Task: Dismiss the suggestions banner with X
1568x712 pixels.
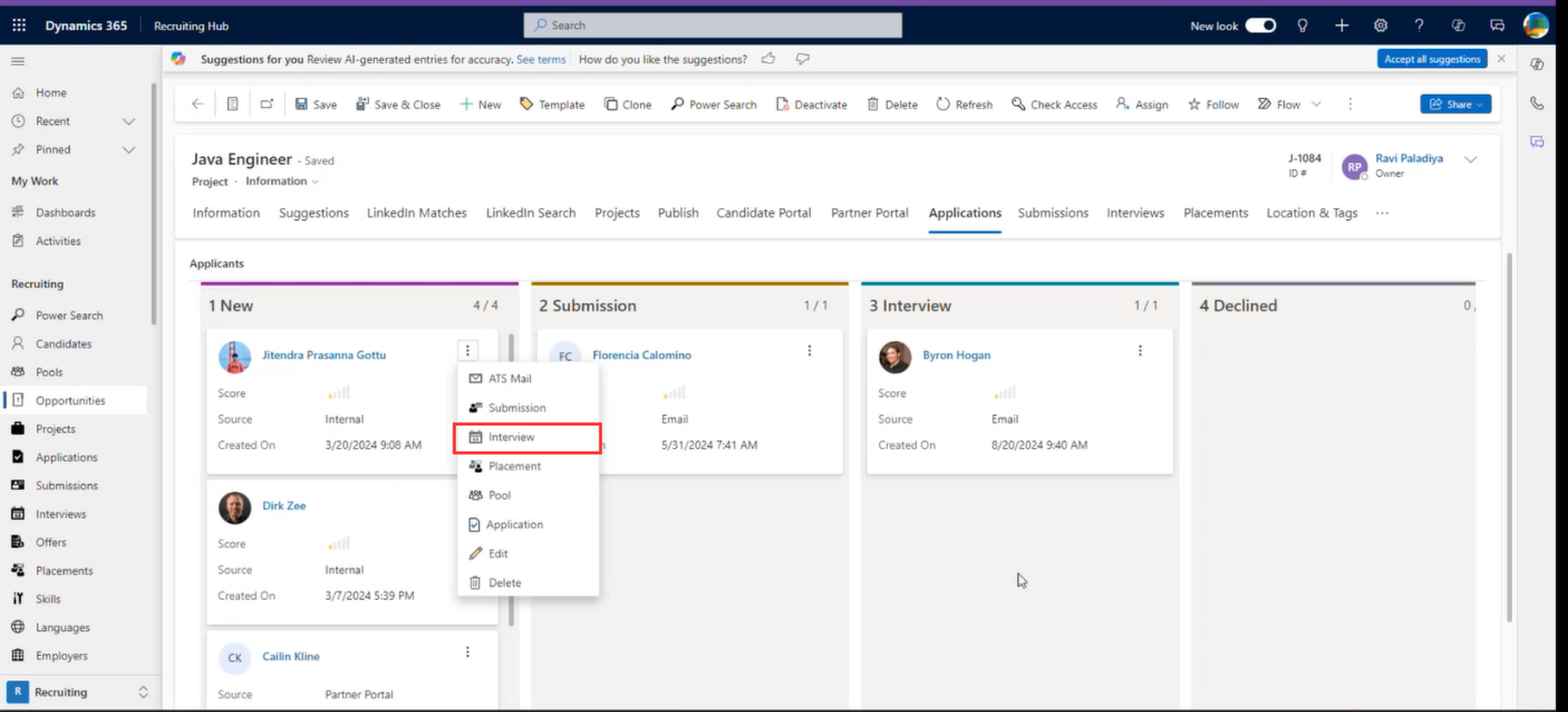Action: click(1501, 59)
